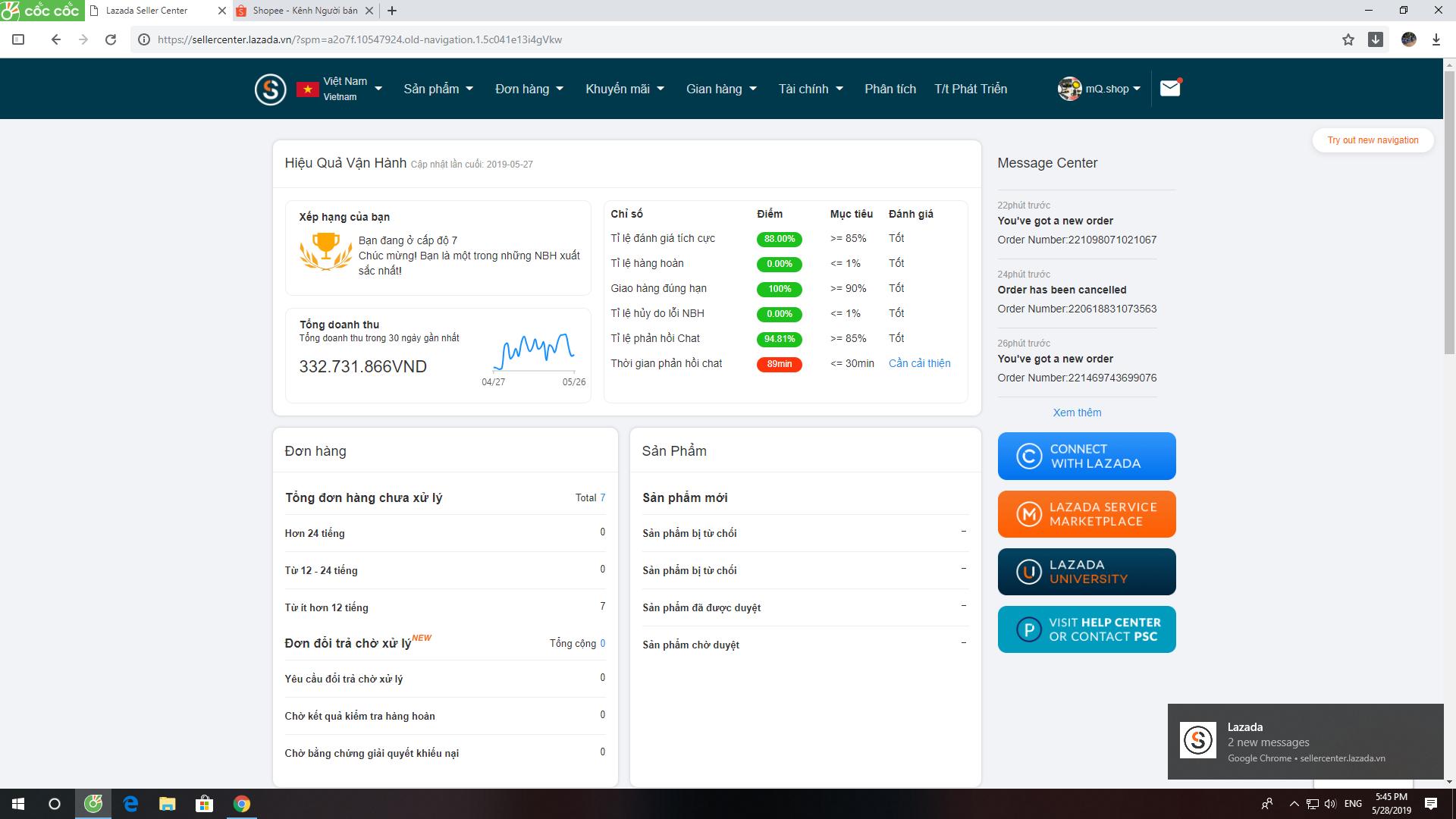1456x819 pixels.
Task: Click Xem thêm link in Message Center
Action: [x=1077, y=413]
